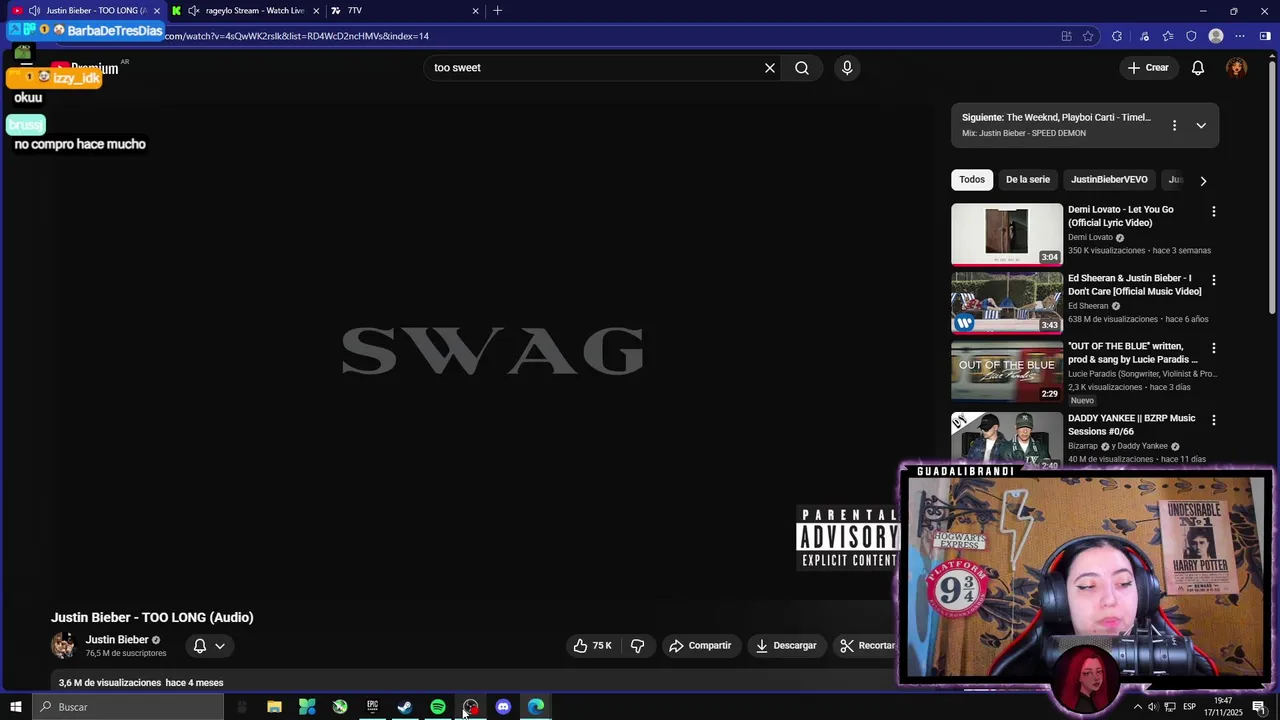
Task: Dislike the video with thumbs down
Action: (637, 646)
